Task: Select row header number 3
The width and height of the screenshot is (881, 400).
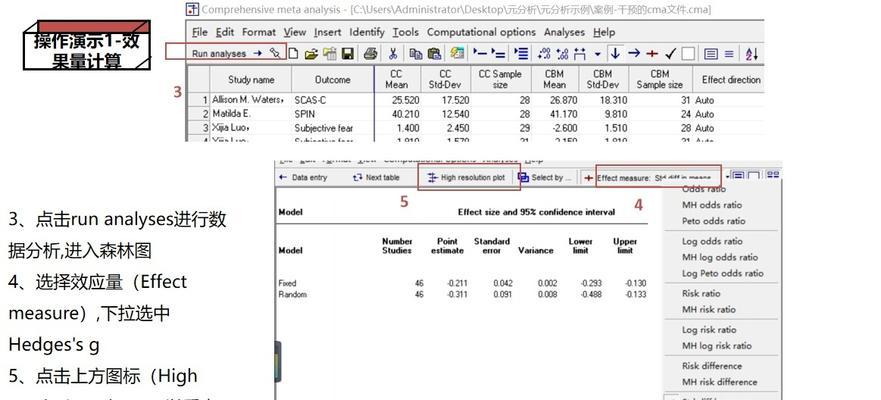Action: [x=199, y=128]
